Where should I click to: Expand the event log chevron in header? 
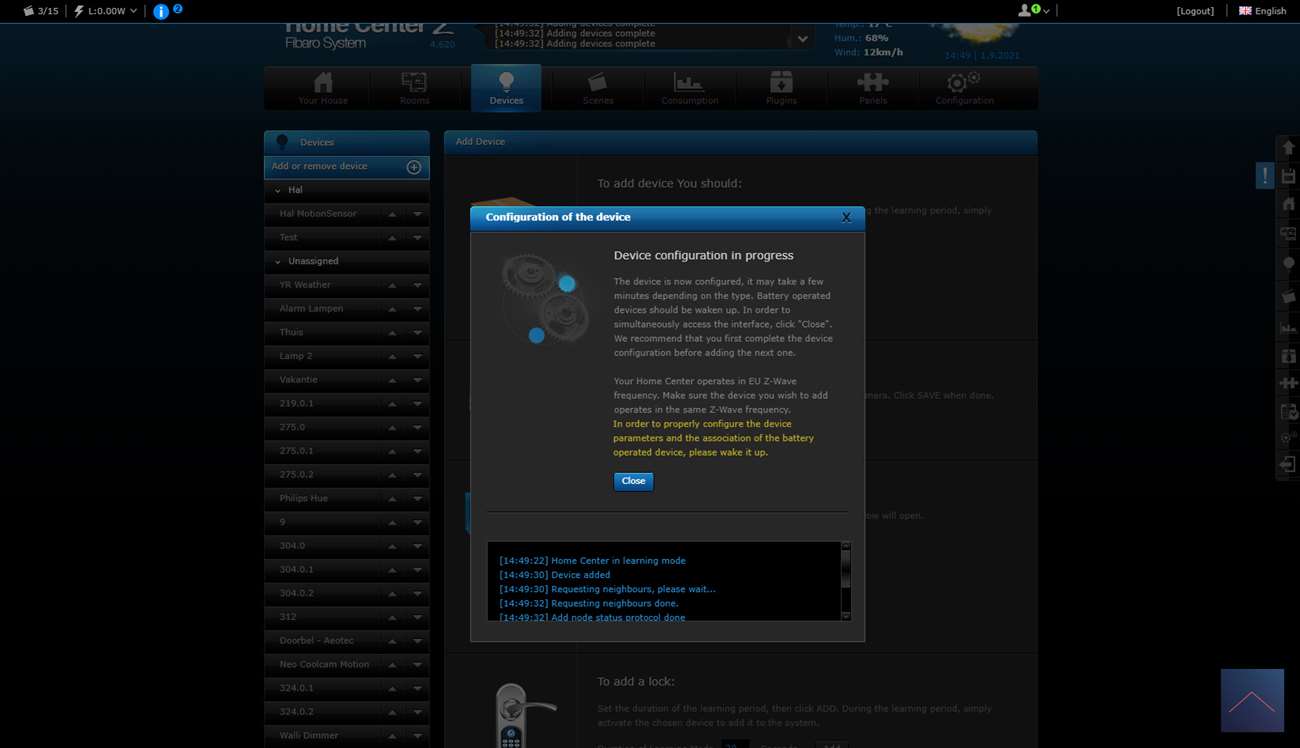pyautogui.click(x=802, y=39)
